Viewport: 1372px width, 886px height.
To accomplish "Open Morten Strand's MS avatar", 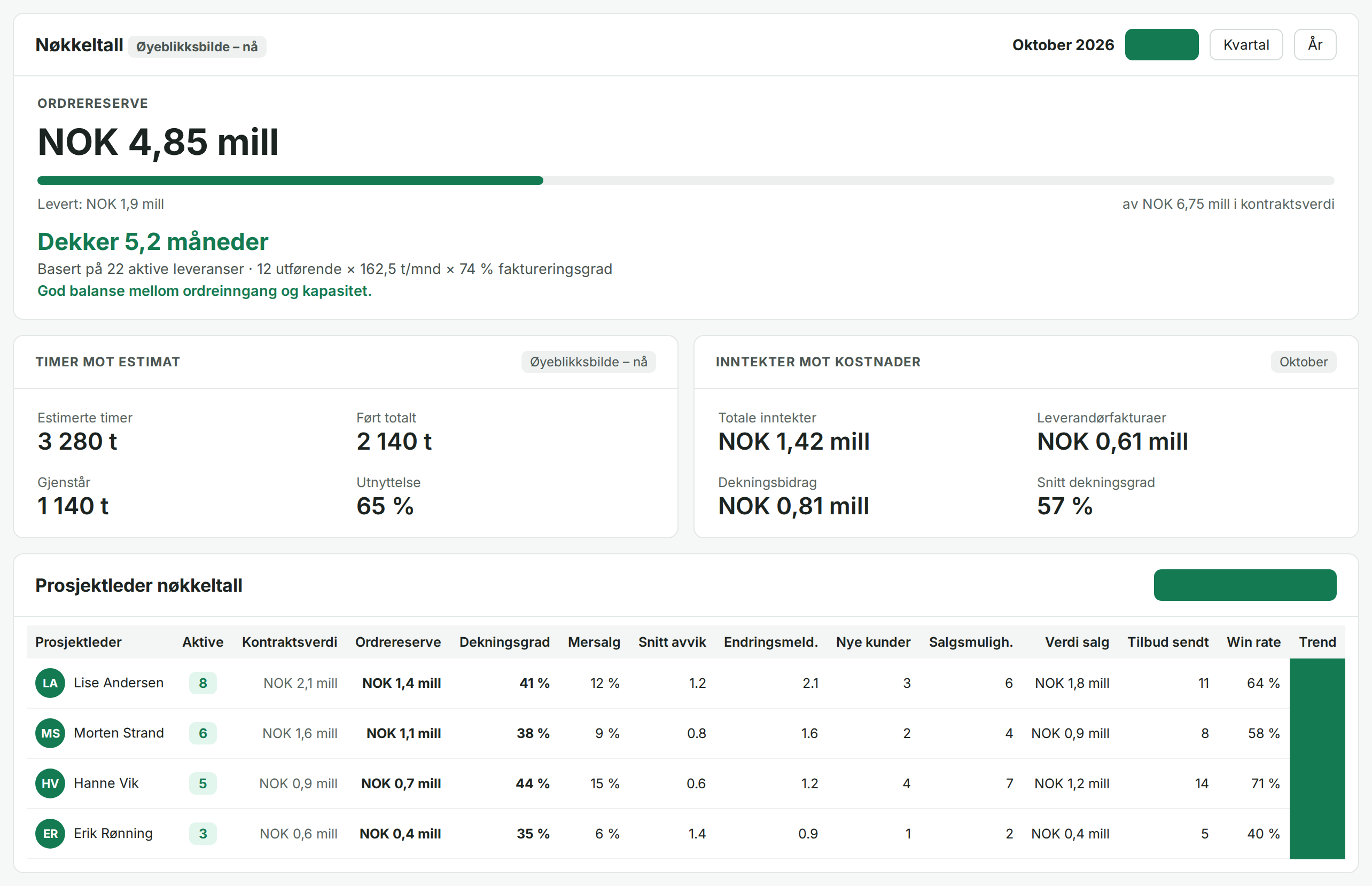I will coord(50,733).
